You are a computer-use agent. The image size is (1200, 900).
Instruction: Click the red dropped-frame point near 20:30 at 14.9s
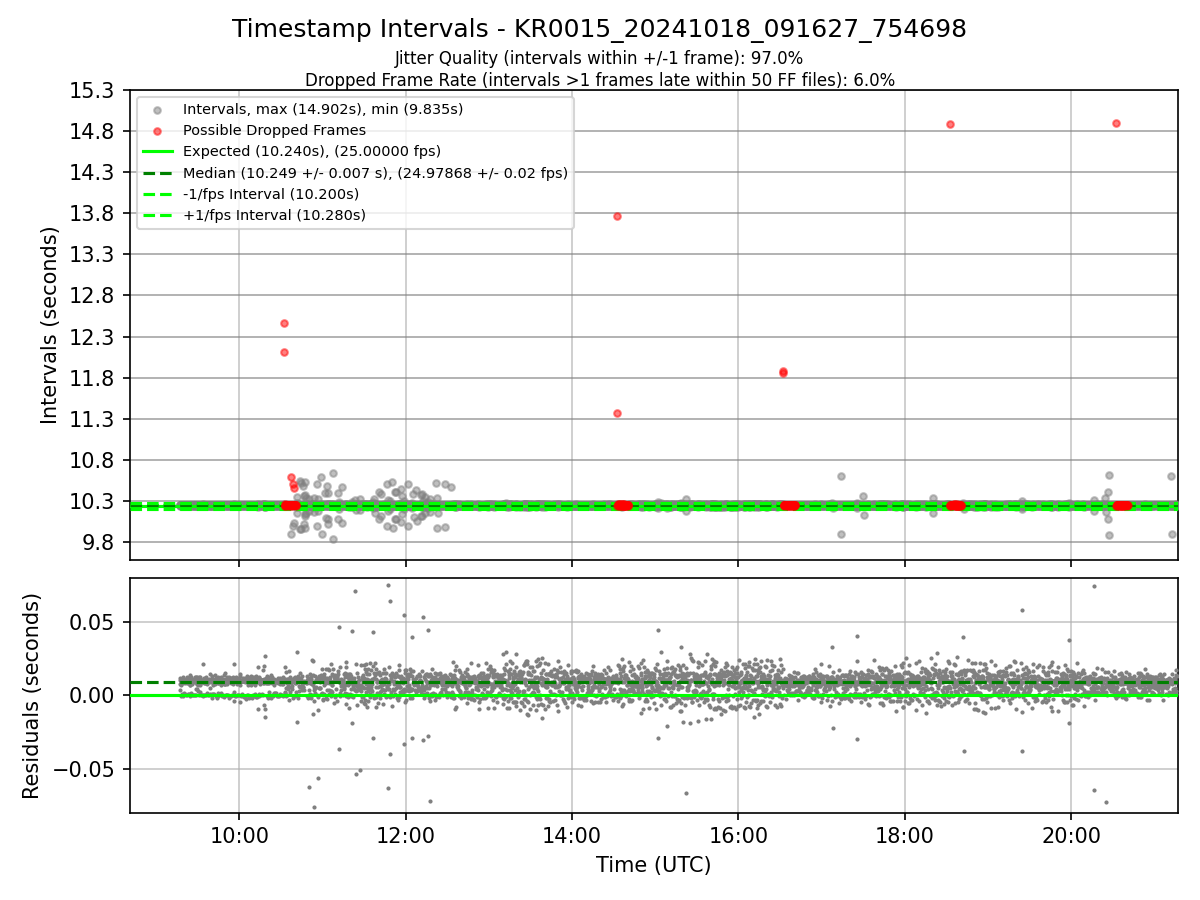[1116, 123]
